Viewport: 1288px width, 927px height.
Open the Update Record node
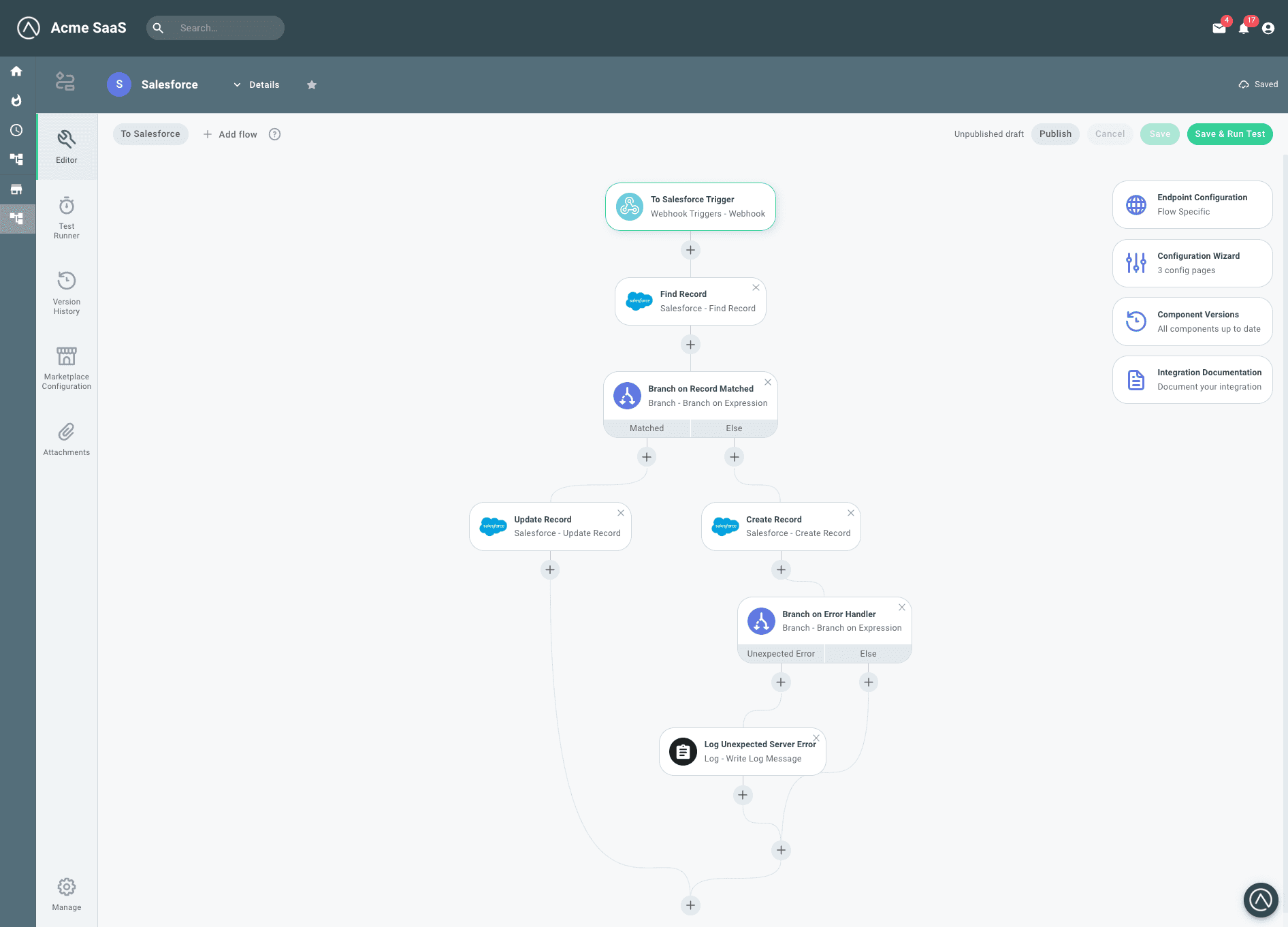point(550,527)
